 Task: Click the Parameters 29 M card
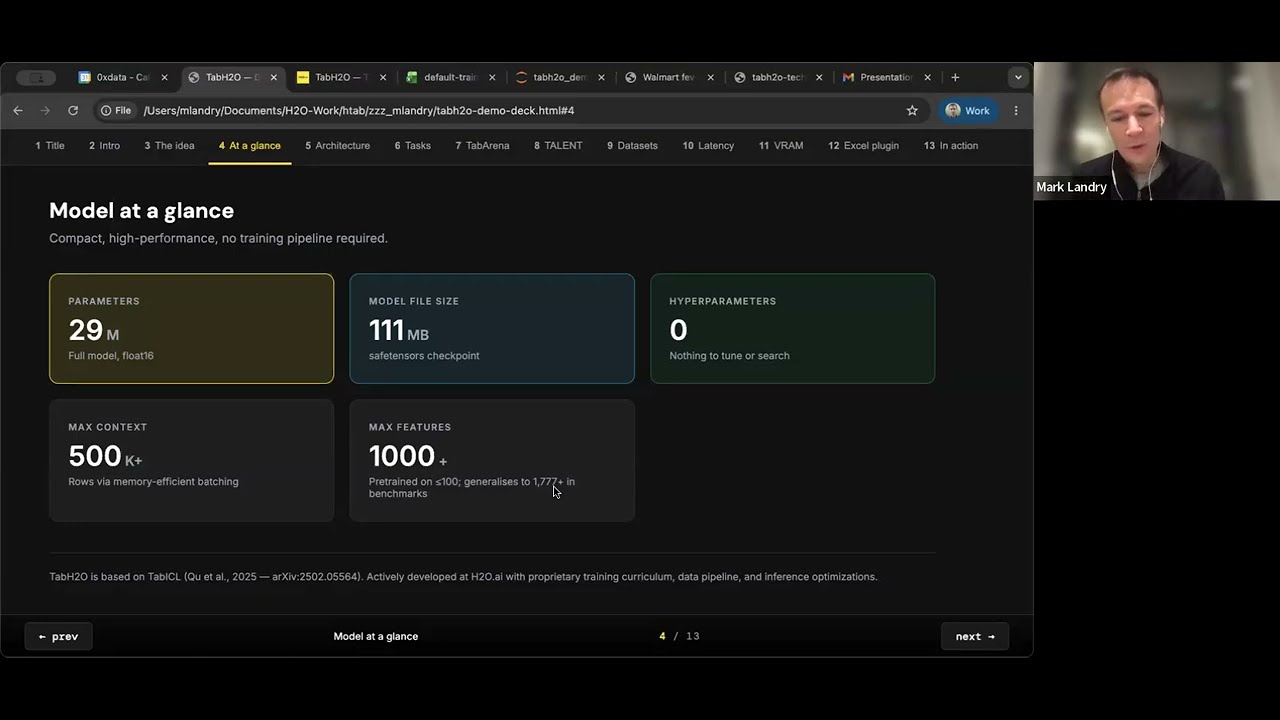pos(191,328)
